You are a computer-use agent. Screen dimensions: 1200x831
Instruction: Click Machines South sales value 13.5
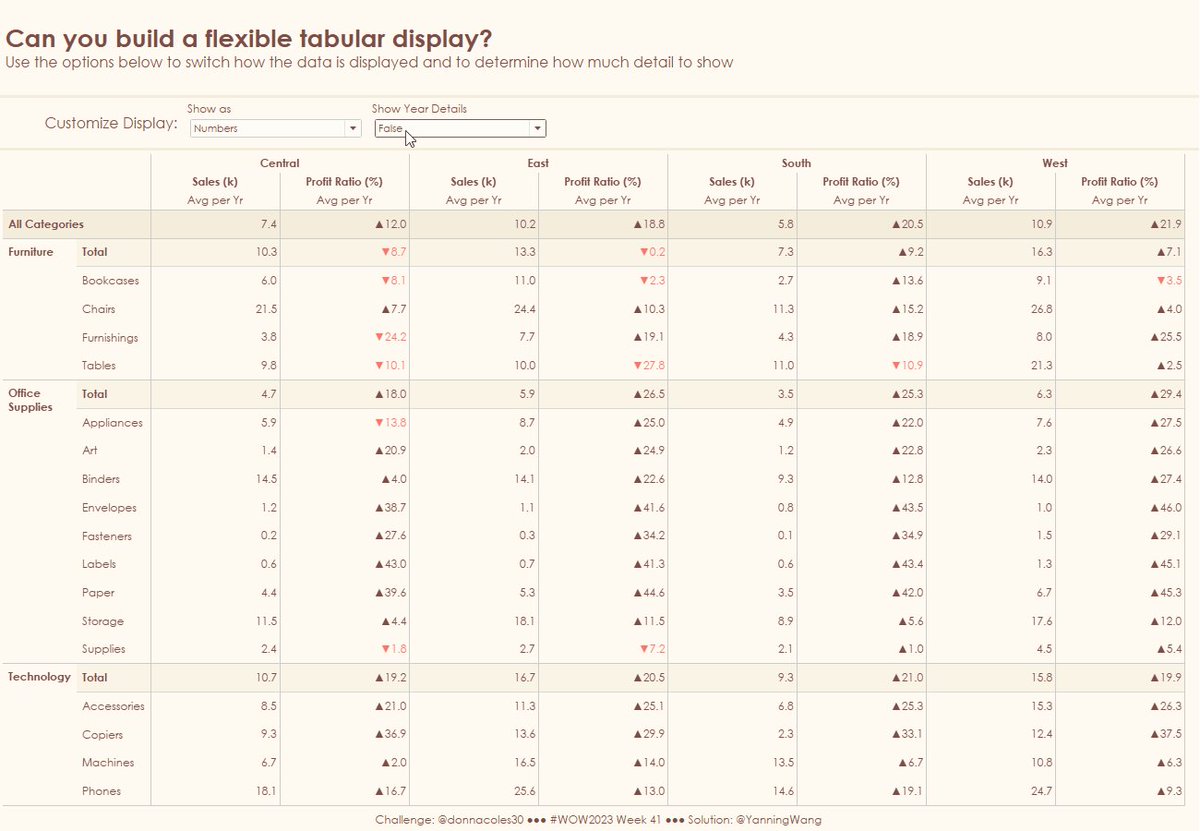pos(783,763)
